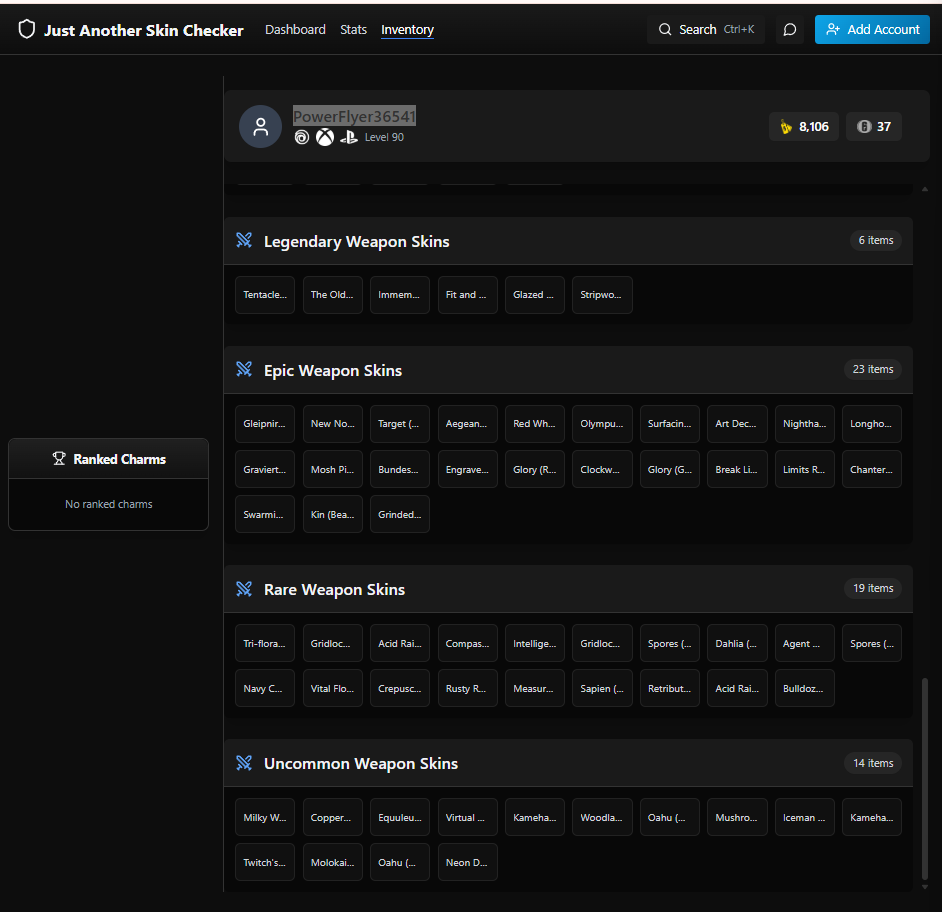Choose the Dahlia (... rare skin
The width and height of the screenshot is (942, 912).
(x=737, y=643)
